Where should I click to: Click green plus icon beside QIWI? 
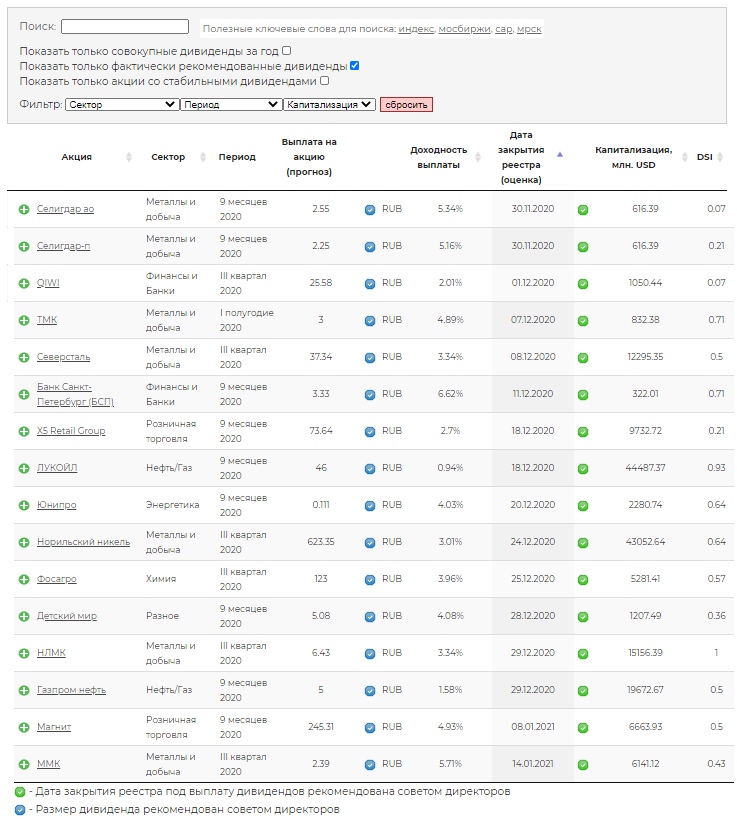coord(24,283)
